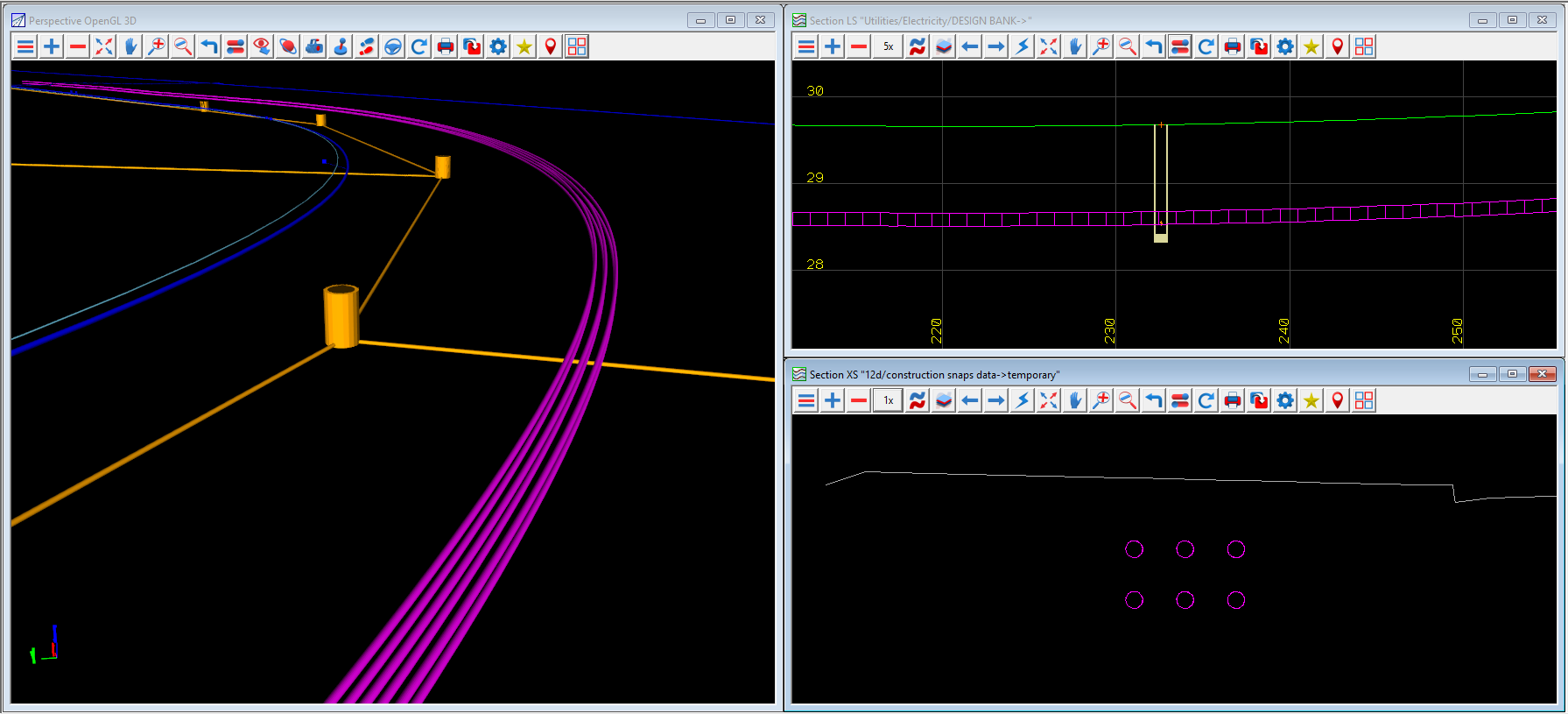Open the Section XS menu icon

(x=806, y=400)
